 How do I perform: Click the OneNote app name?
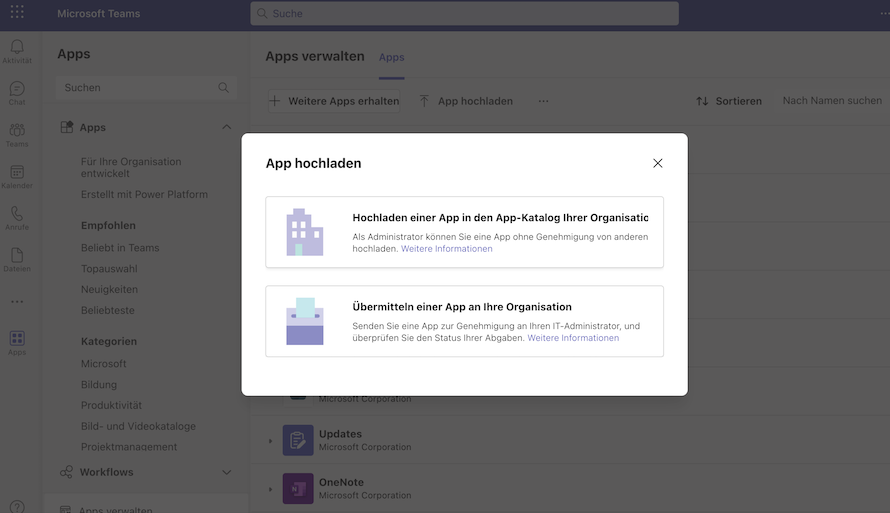click(341, 482)
